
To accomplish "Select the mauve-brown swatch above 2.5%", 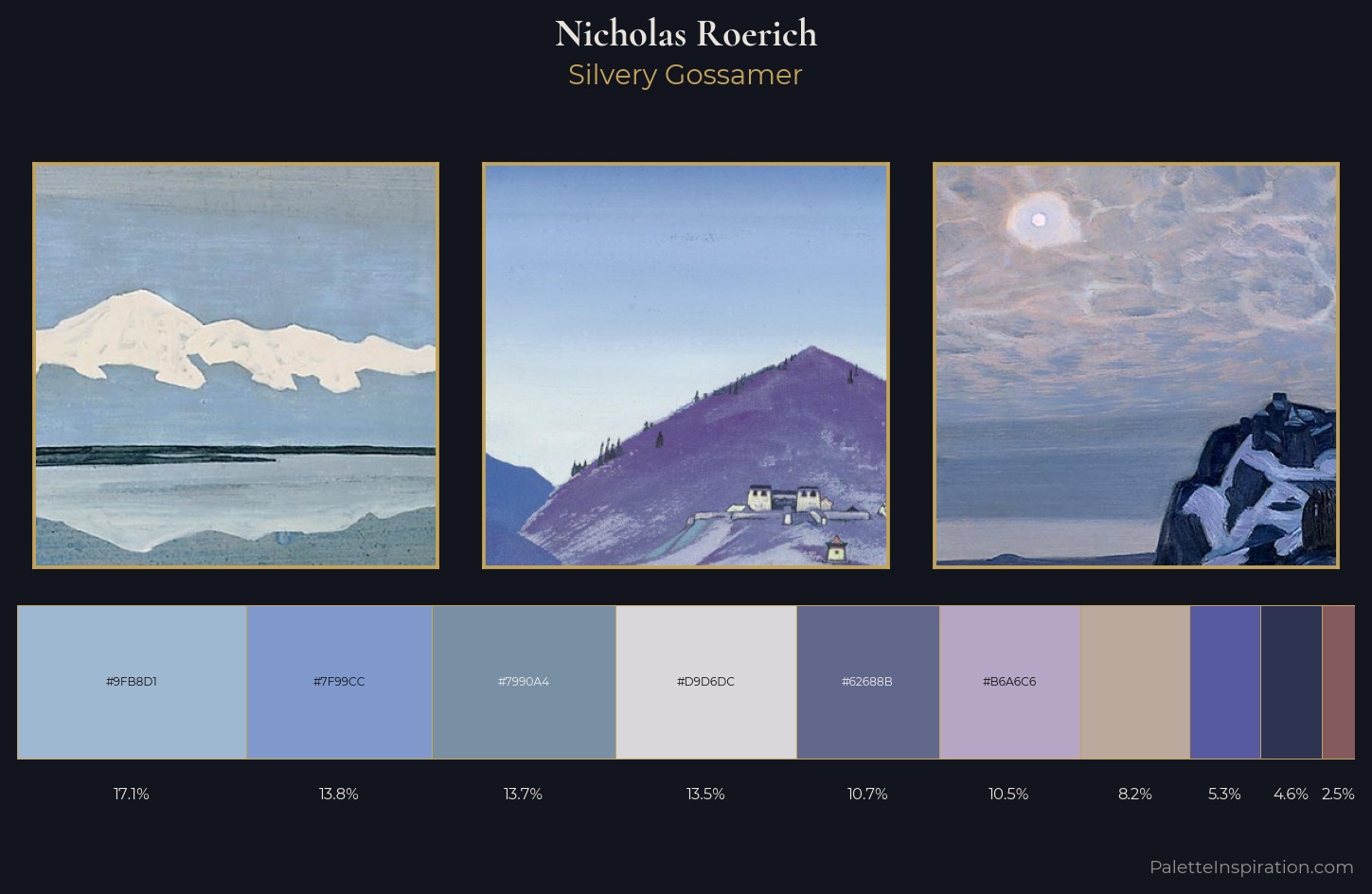I will tap(1339, 682).
